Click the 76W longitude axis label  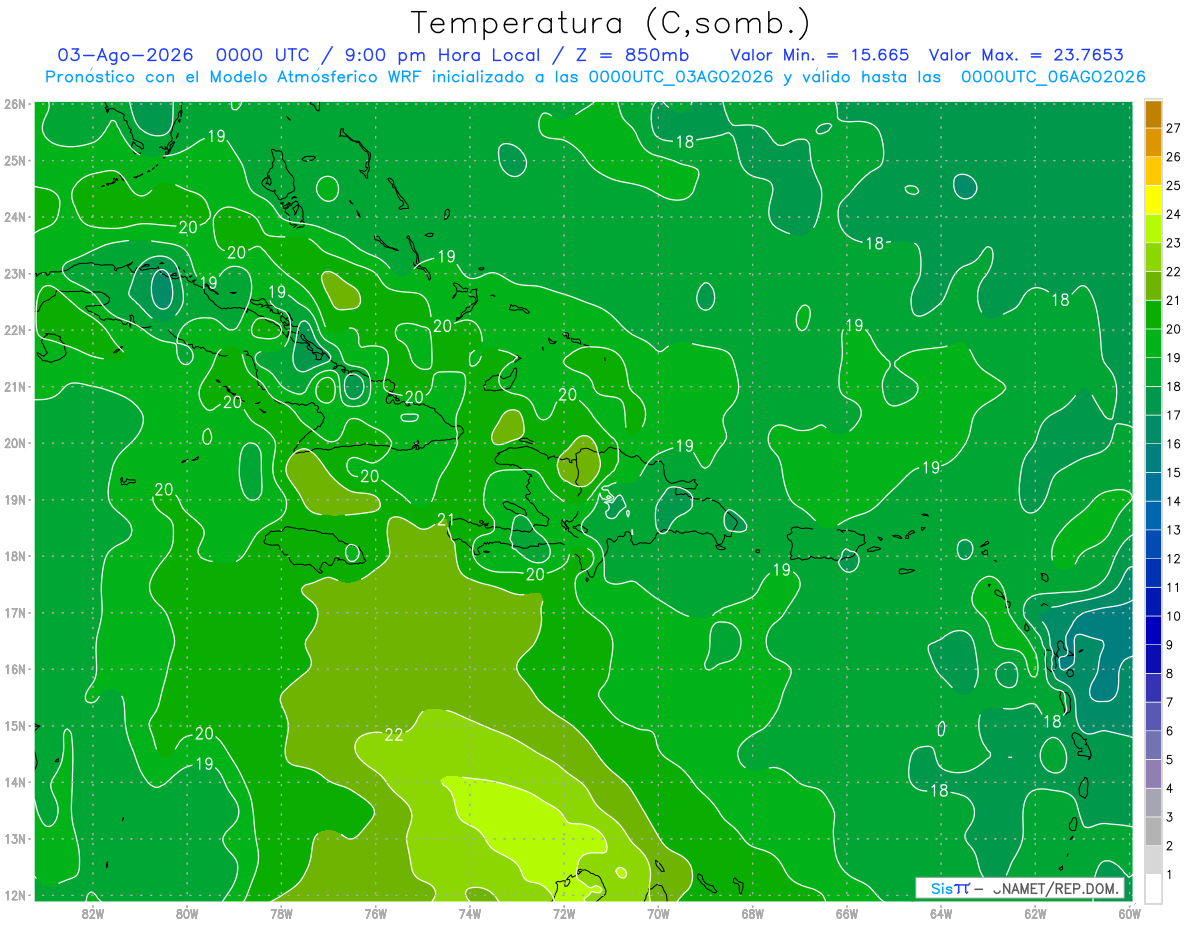pos(375,913)
